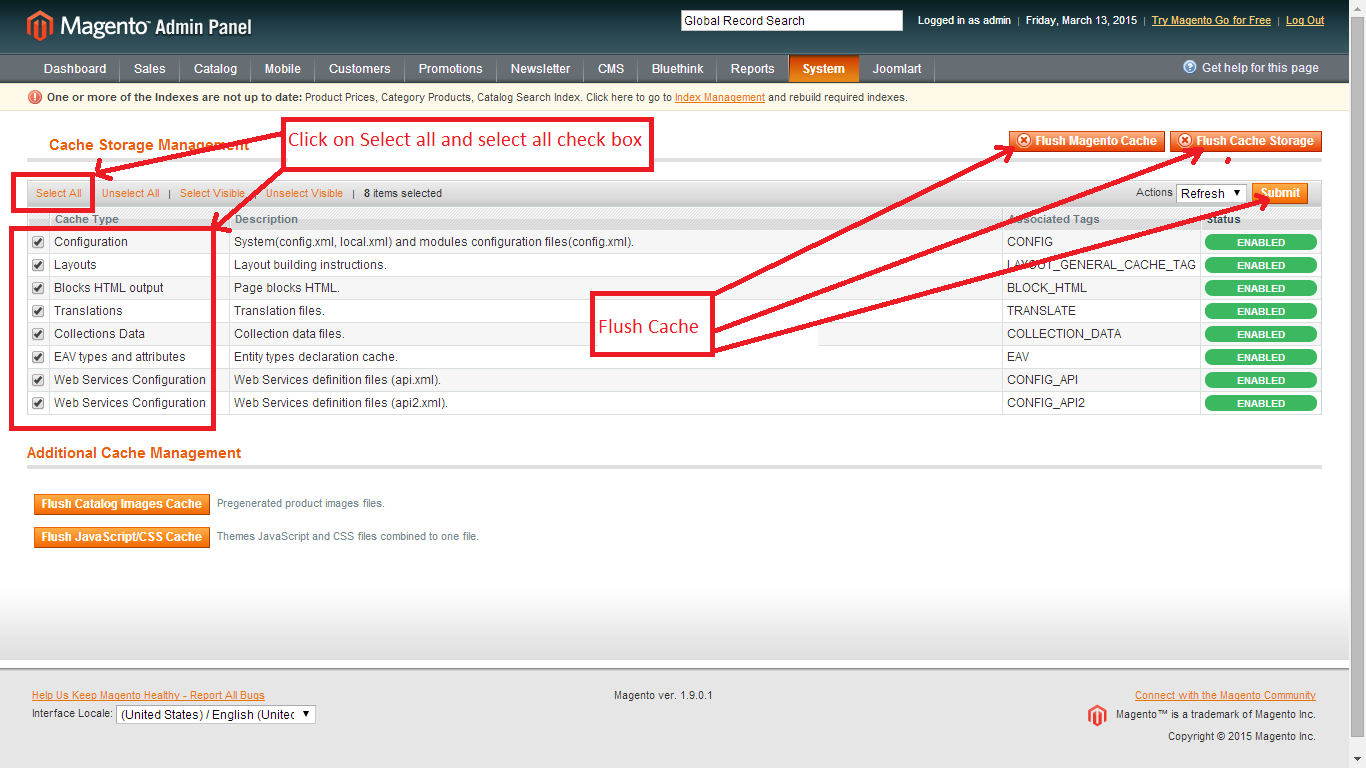Open the Bluethink menu
Screen dimensions: 1366x768
tap(678, 69)
